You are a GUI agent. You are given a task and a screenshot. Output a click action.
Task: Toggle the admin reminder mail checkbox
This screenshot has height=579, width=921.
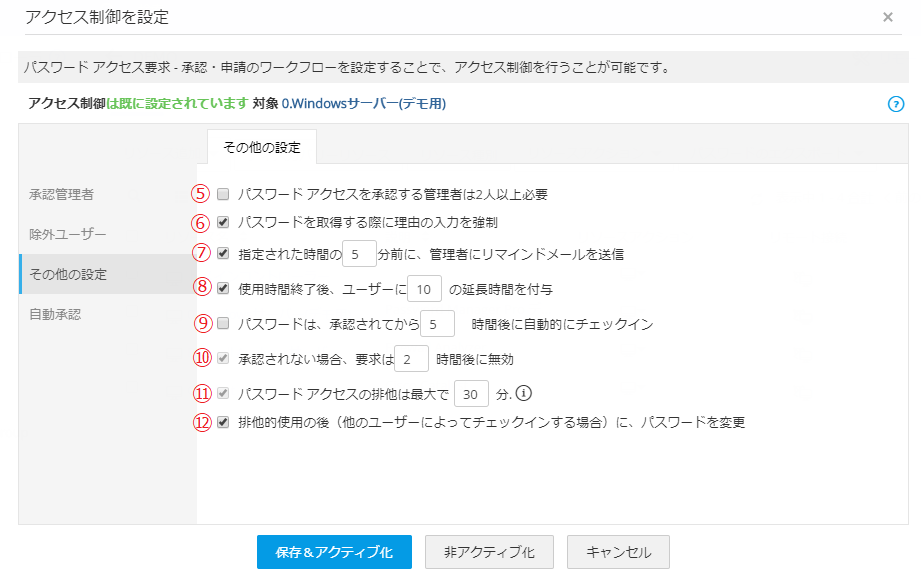(223, 254)
